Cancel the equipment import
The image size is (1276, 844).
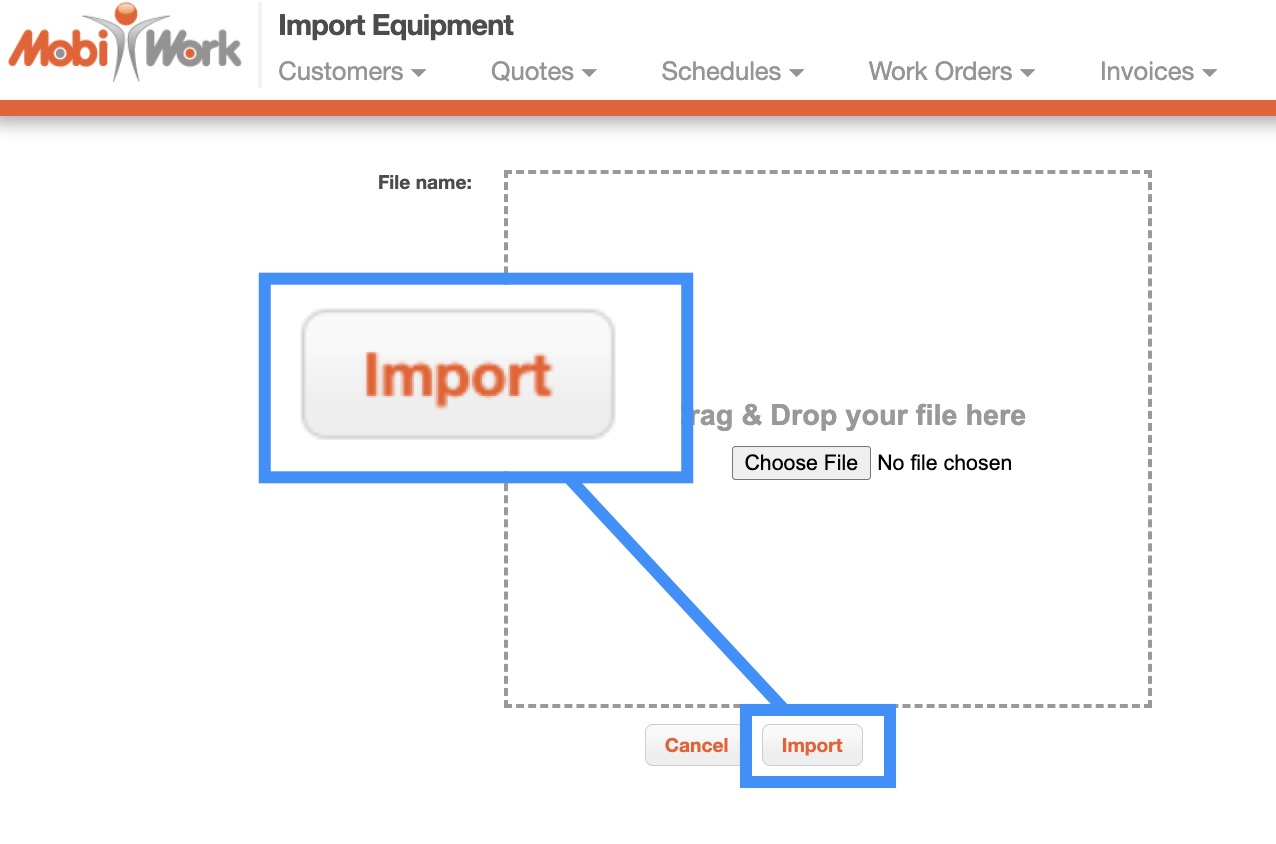[x=696, y=746]
